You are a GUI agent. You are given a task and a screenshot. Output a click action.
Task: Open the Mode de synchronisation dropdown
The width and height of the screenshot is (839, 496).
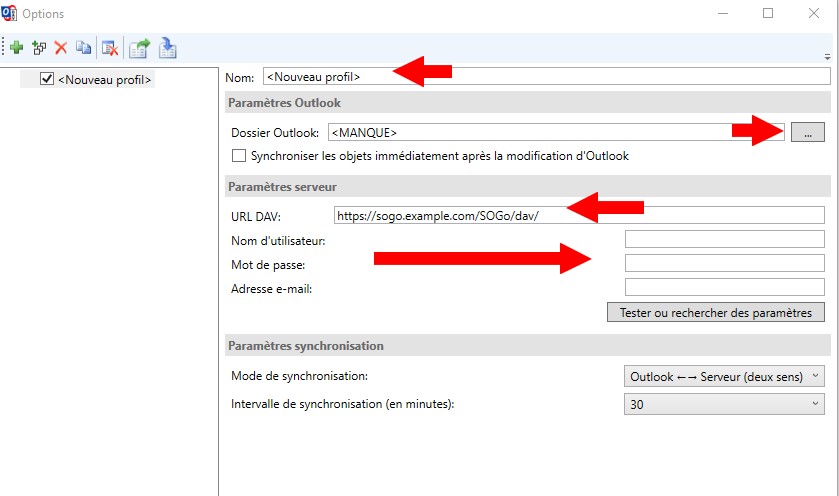point(724,376)
